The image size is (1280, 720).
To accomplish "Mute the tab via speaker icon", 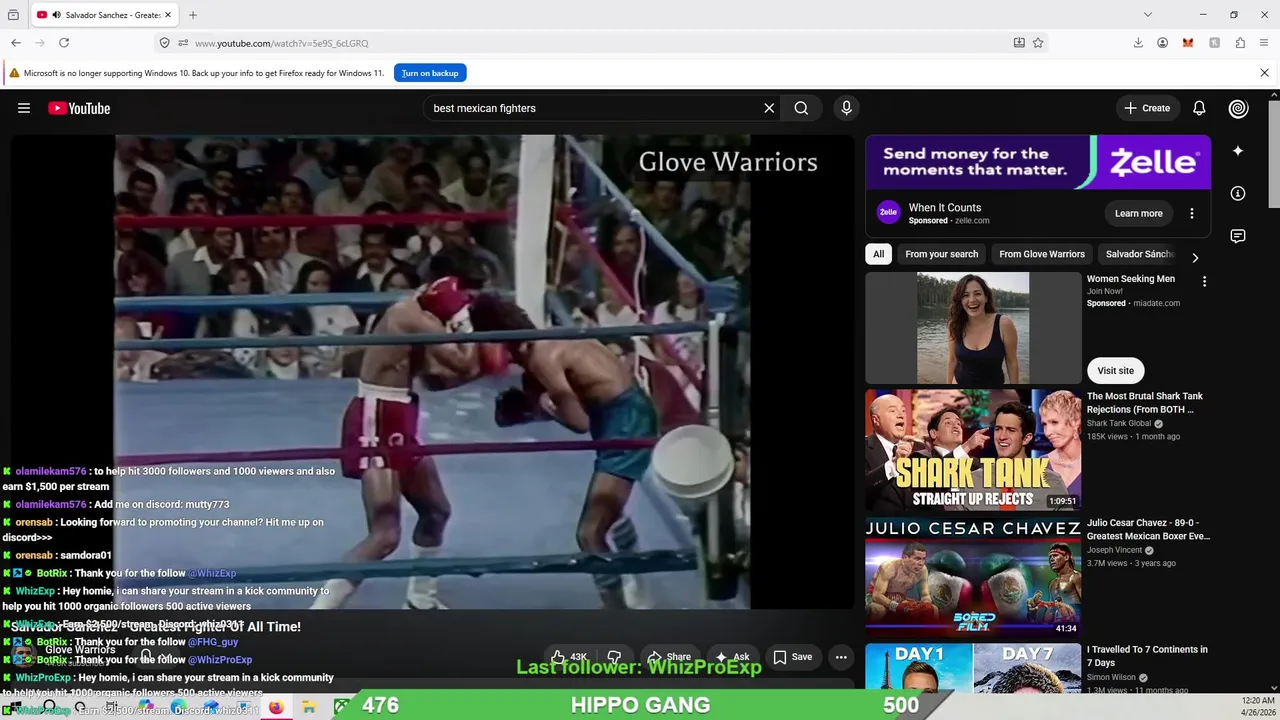I will (x=55, y=15).
